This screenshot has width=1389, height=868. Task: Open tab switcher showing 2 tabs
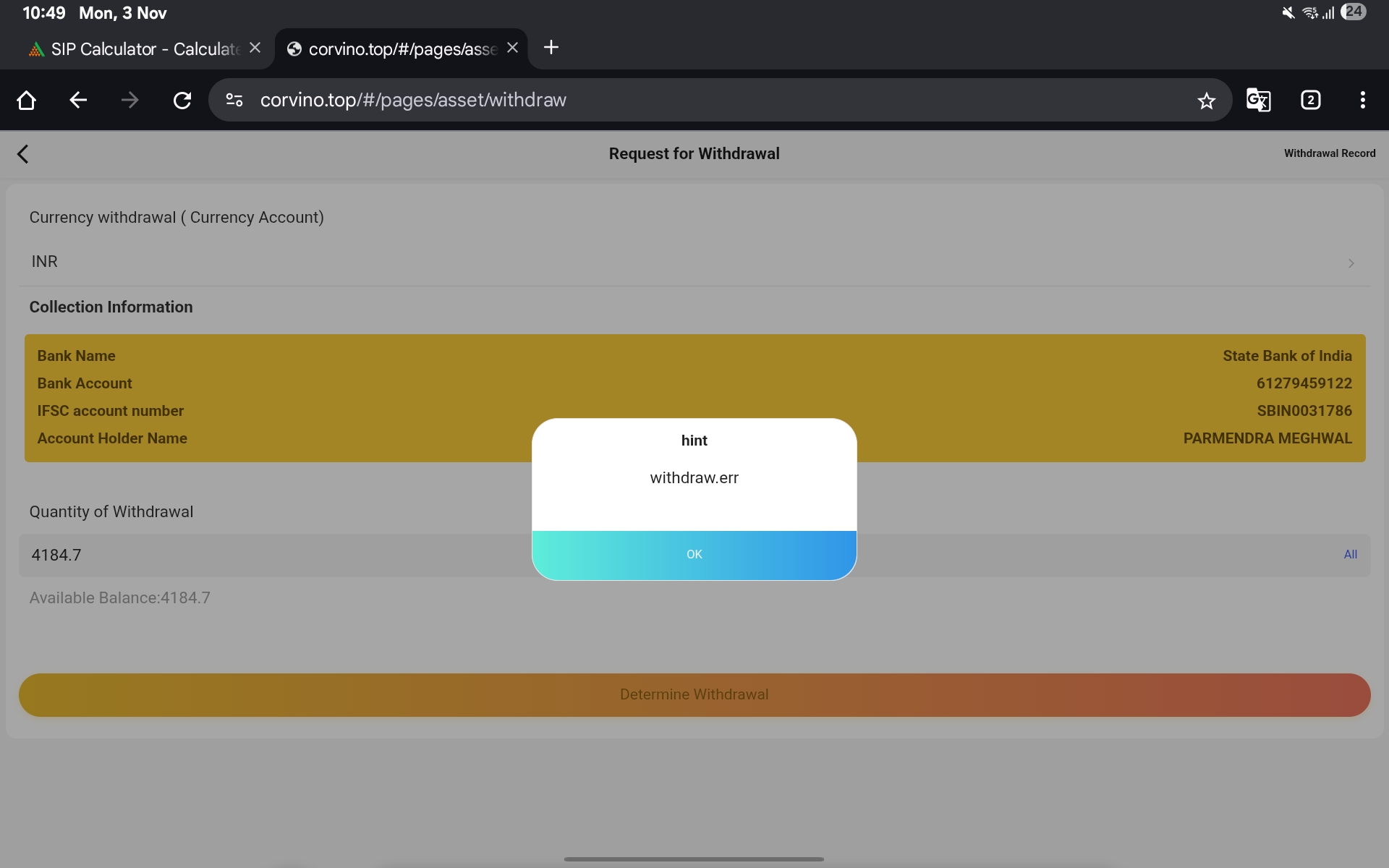click(1310, 100)
